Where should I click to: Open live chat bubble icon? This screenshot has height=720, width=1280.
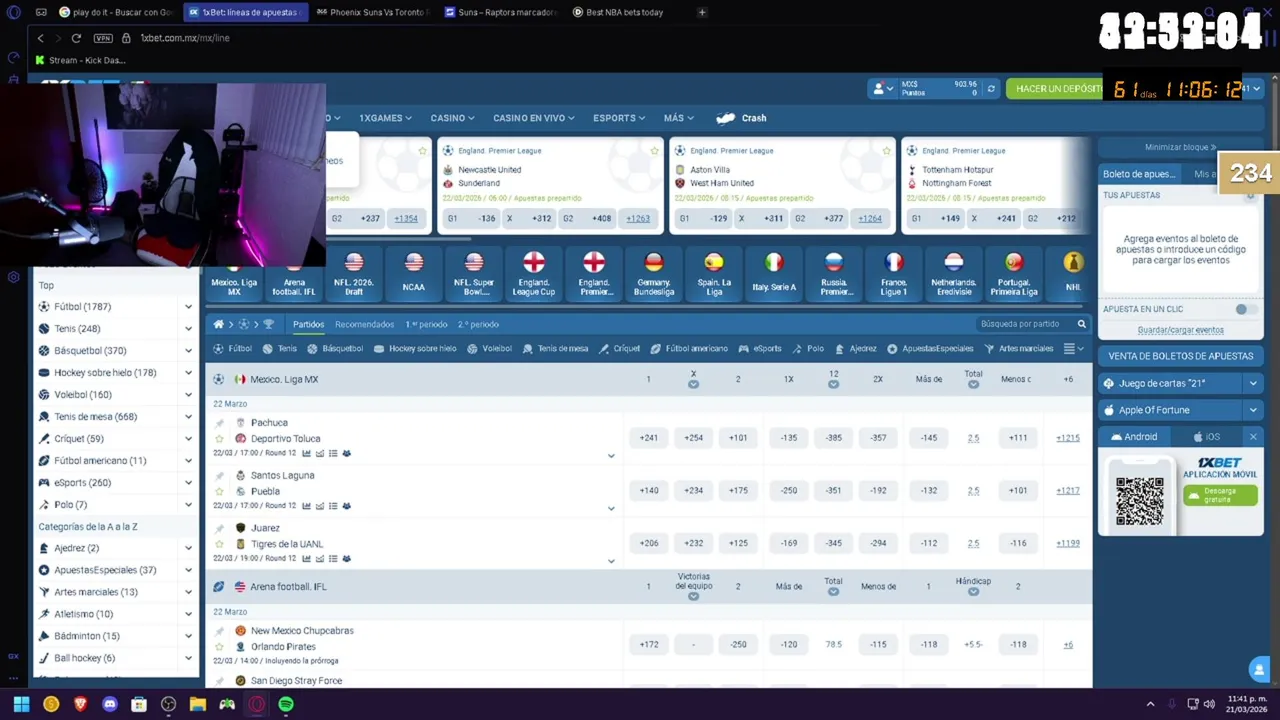point(1259,670)
